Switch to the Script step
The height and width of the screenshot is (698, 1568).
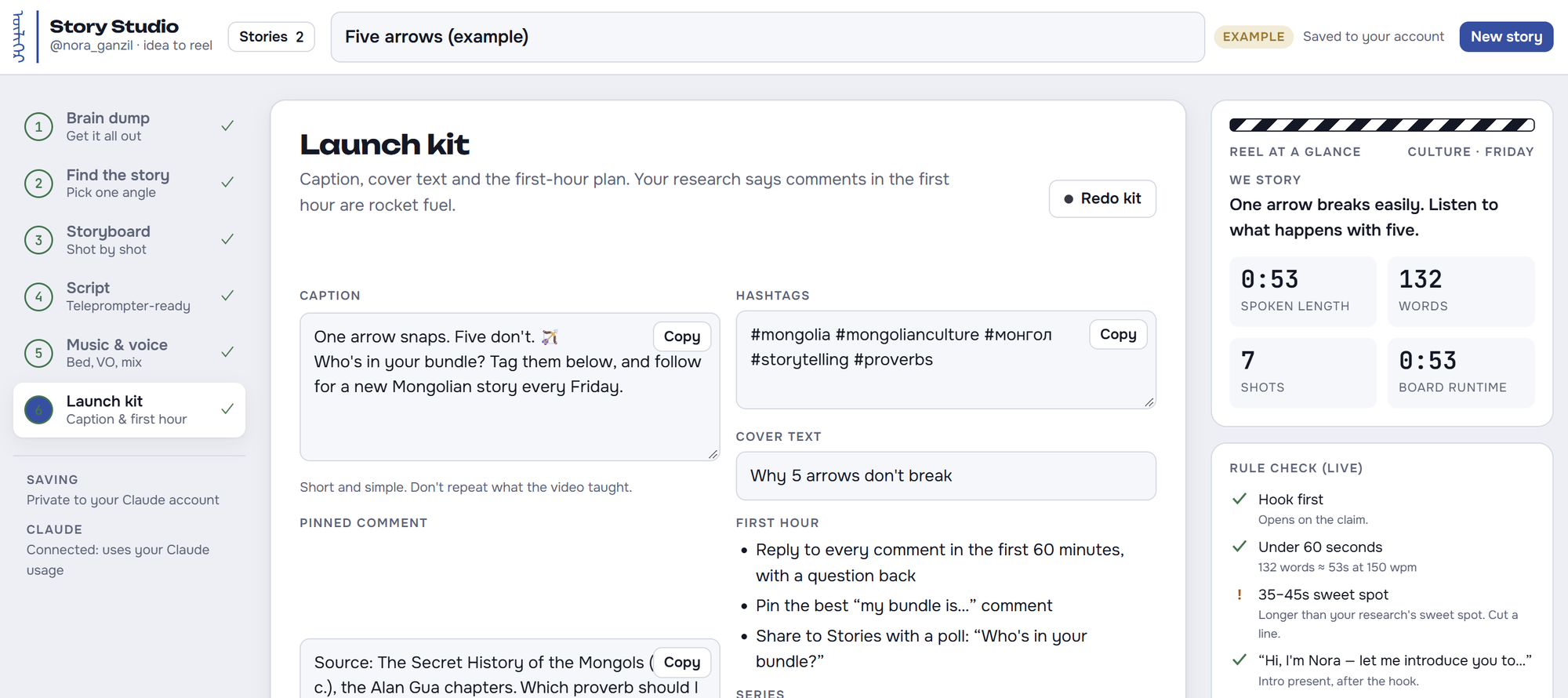click(x=129, y=296)
